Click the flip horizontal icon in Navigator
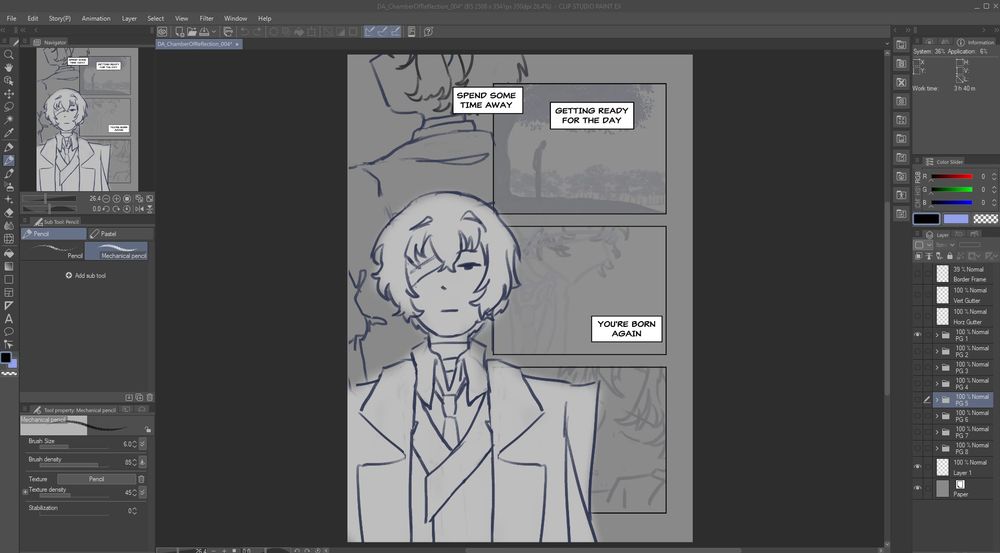Viewport: 1000px width, 553px height. pyautogui.click(x=139, y=209)
